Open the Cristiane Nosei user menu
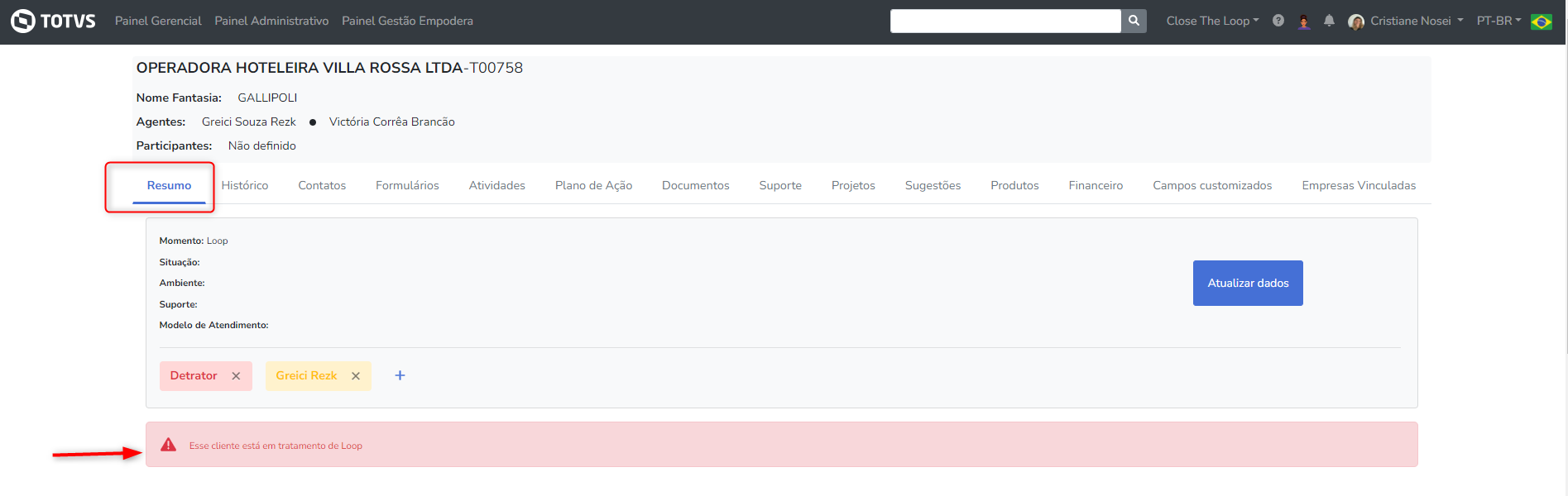Viewport: 1568px width, 496px height. tap(1417, 21)
